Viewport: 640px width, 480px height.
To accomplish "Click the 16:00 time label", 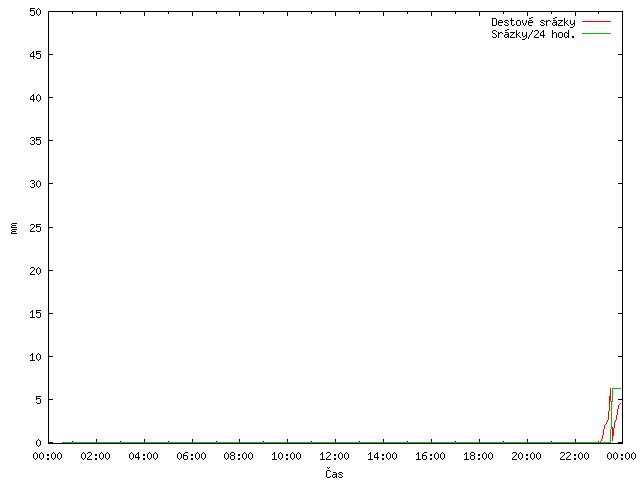I will click(431, 456).
